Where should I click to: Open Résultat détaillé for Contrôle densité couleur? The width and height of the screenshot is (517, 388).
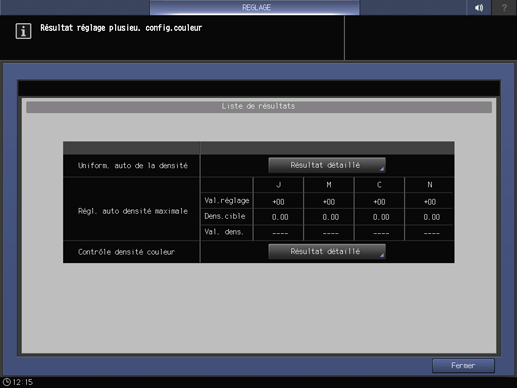pyautogui.click(x=327, y=251)
